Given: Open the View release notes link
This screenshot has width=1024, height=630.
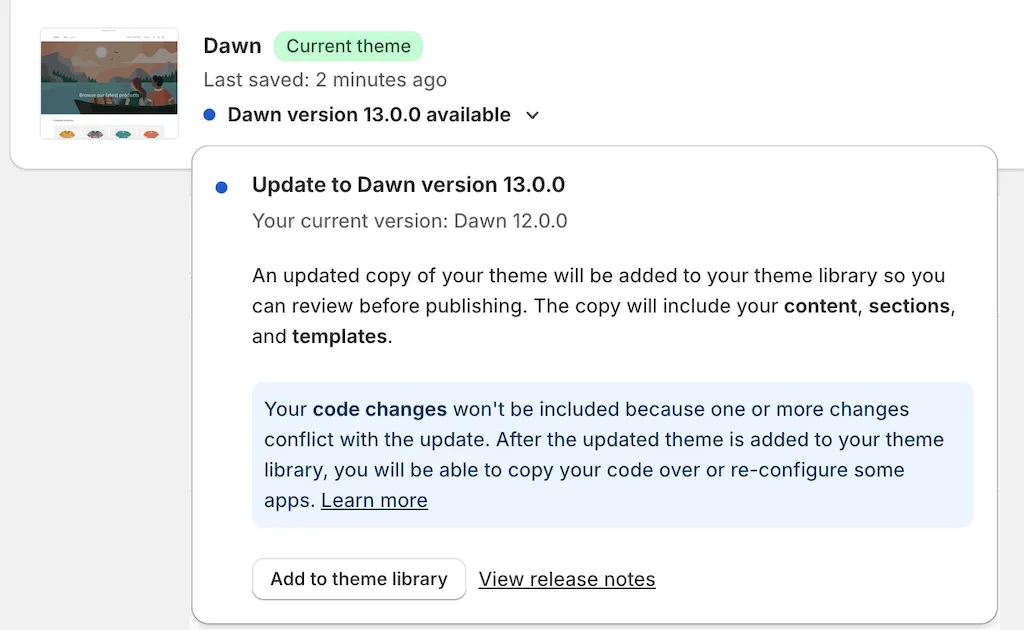Looking at the screenshot, I should (567, 579).
